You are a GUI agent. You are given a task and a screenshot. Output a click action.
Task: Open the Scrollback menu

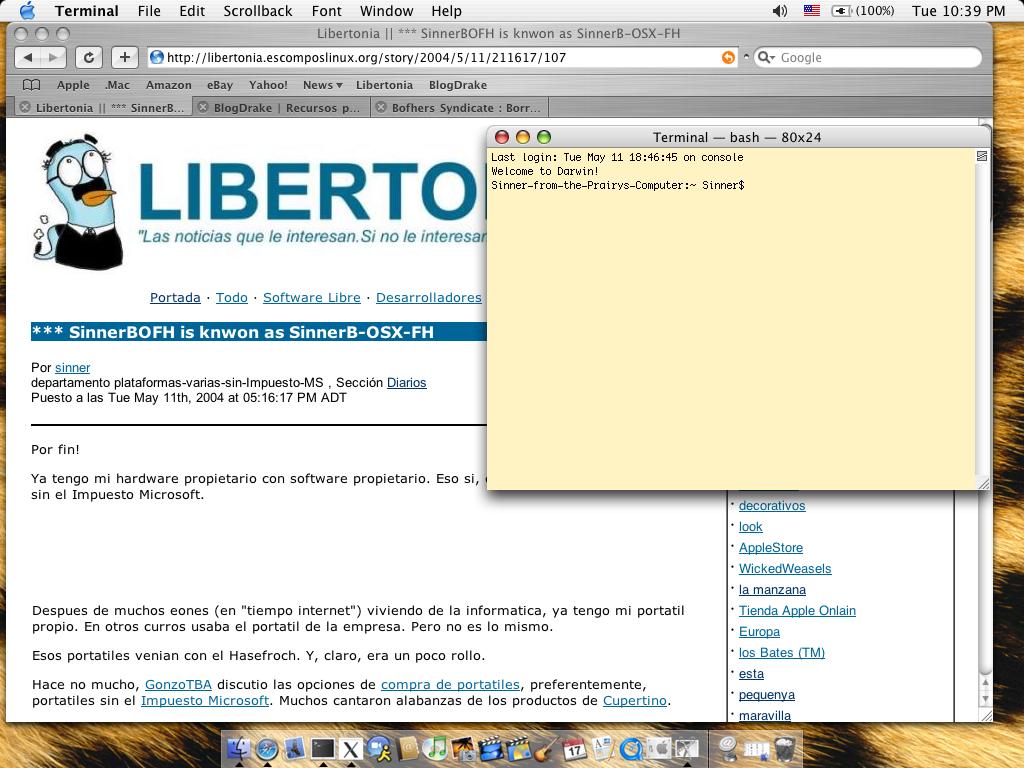(x=258, y=11)
